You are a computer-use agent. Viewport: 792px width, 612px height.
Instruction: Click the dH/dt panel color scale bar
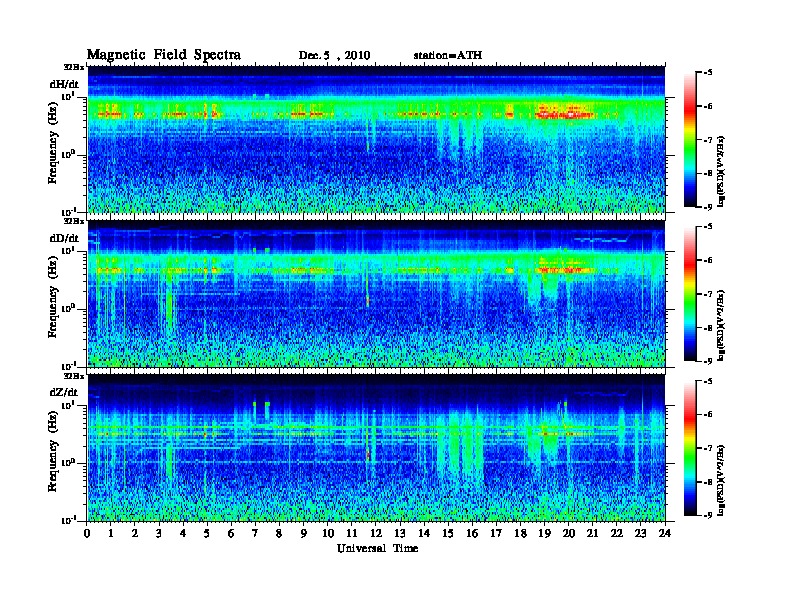[690, 140]
